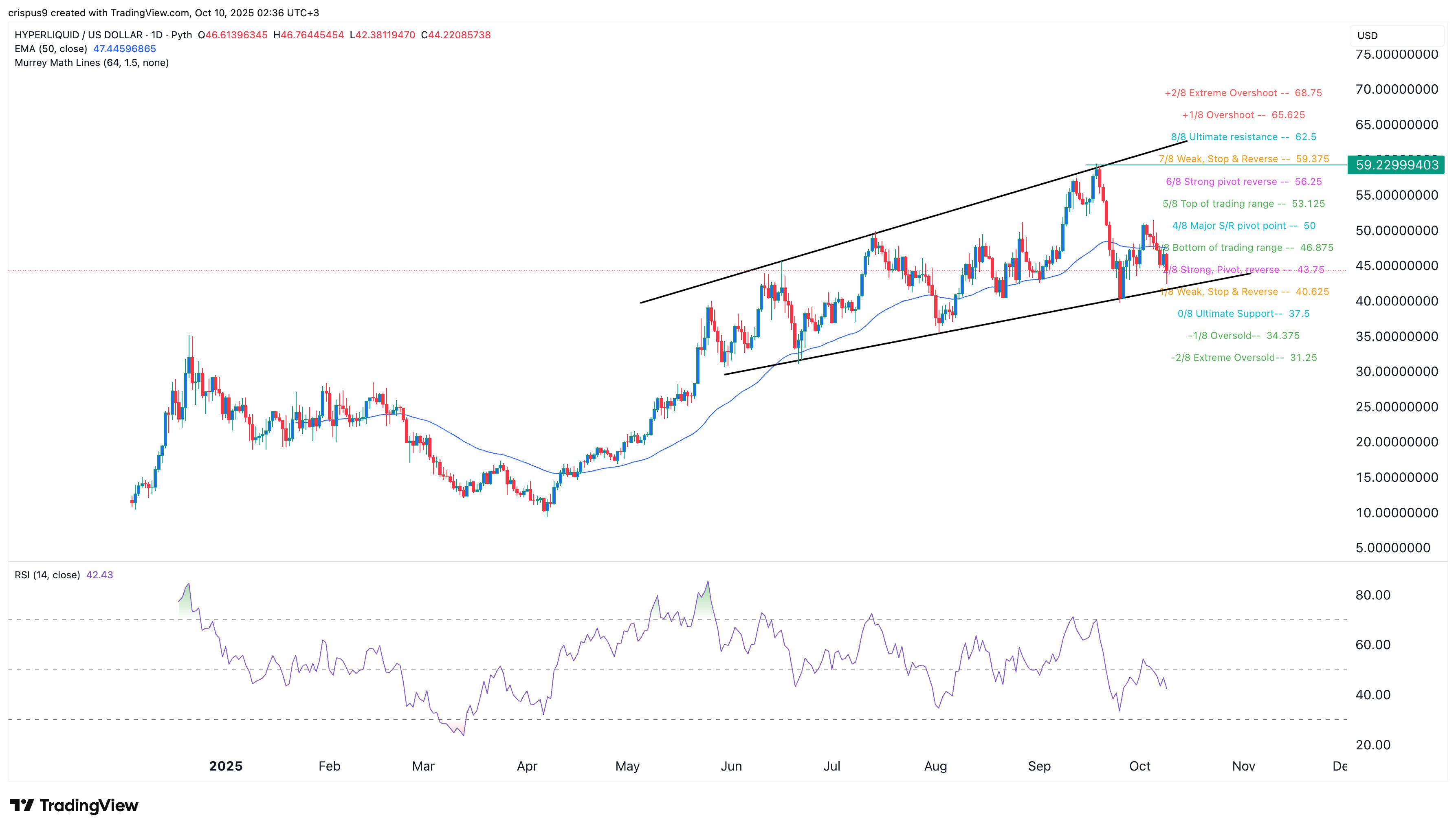Click the 8/8 Ultimate resistance 62.5 label

(1243, 137)
